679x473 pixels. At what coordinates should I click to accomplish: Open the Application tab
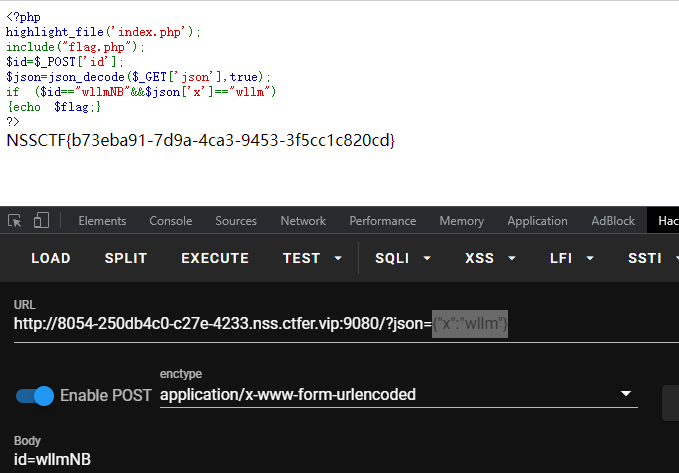coord(537,221)
